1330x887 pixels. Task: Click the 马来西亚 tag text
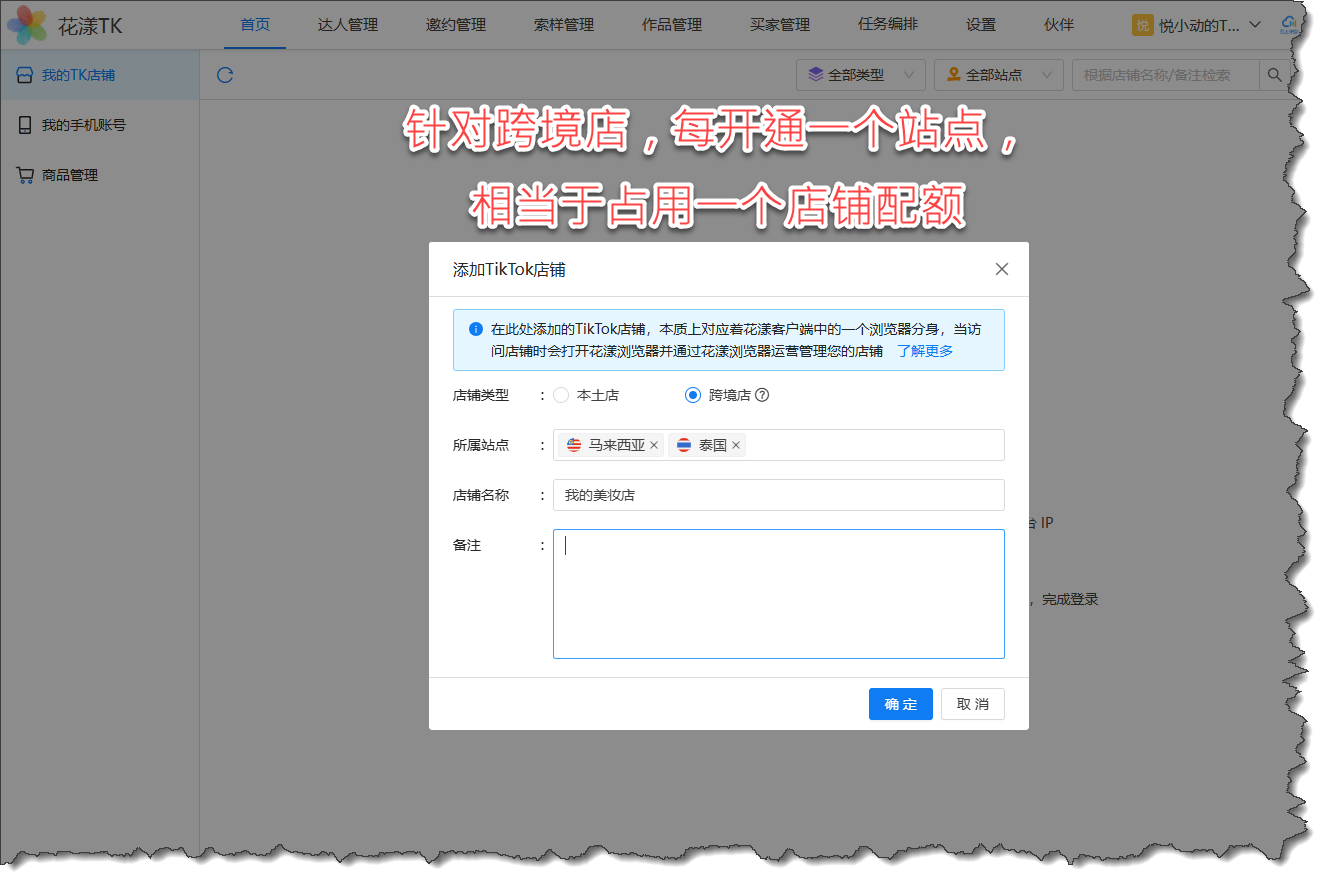616,445
